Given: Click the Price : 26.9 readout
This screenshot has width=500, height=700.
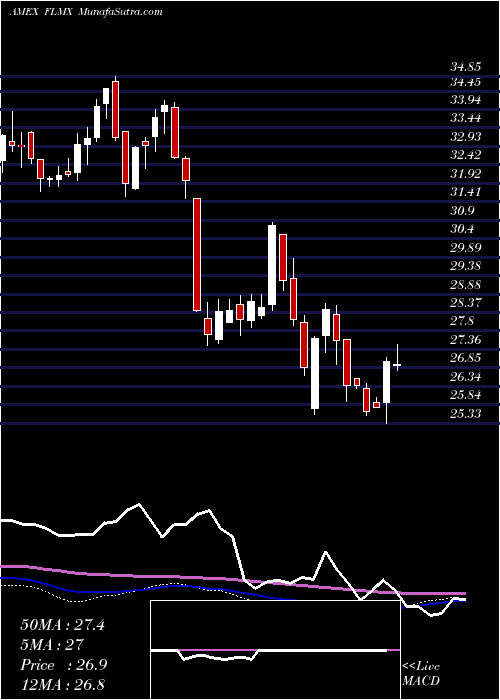Looking at the screenshot, I should point(62,665).
